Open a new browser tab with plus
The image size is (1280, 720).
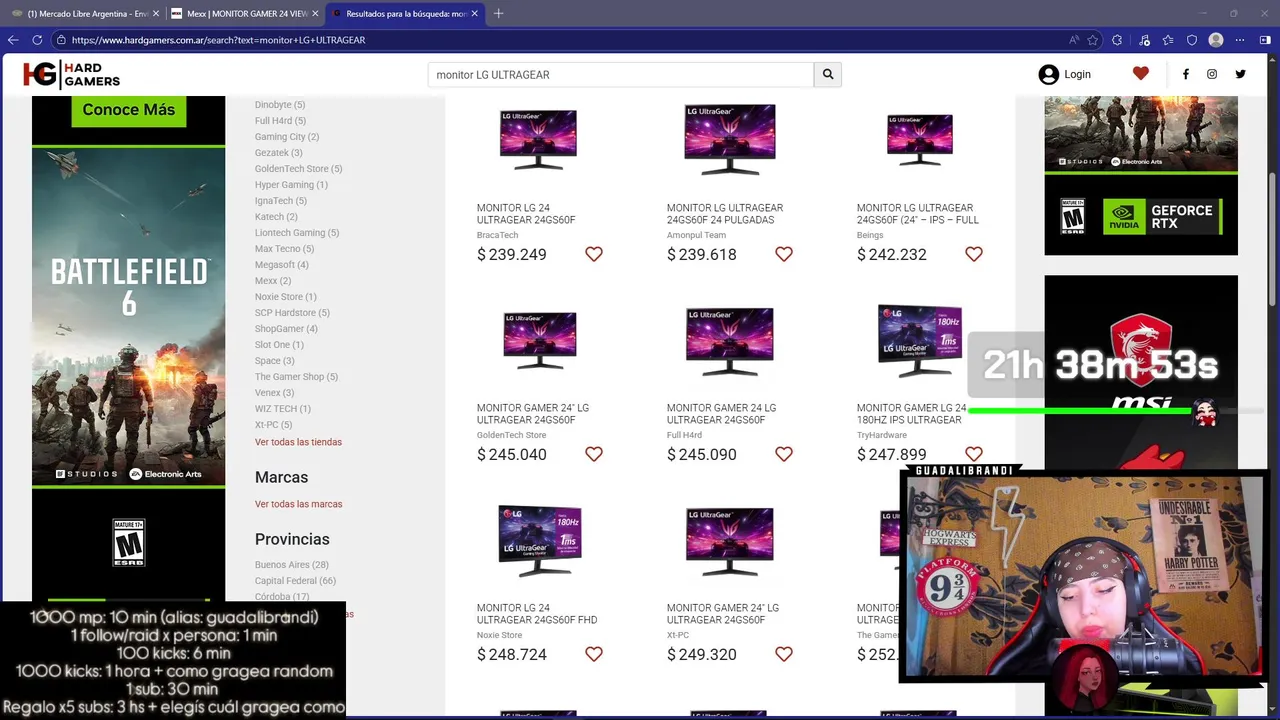click(498, 13)
